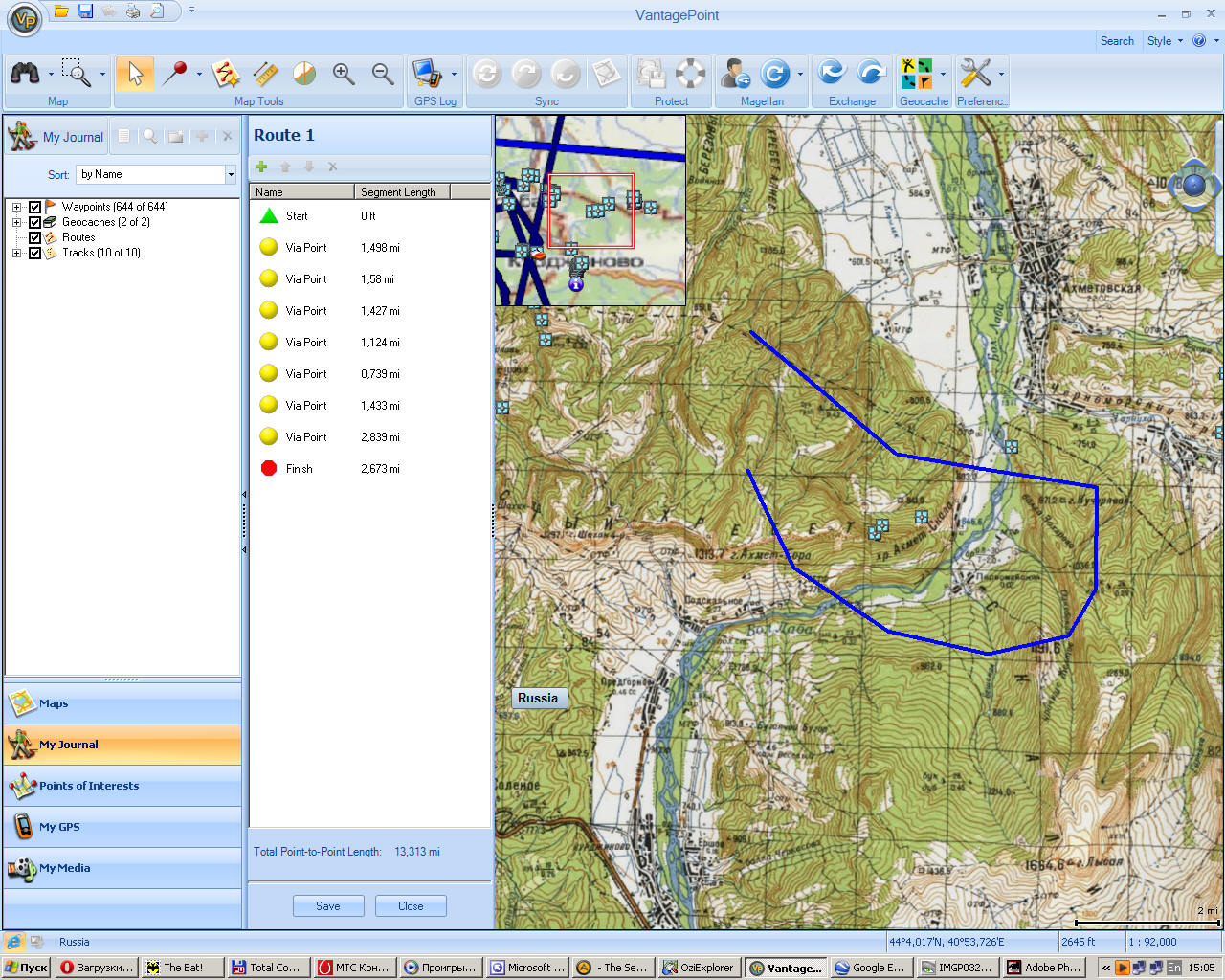Select the Finish row in route list
This screenshot has height=980, width=1225.
pos(369,469)
